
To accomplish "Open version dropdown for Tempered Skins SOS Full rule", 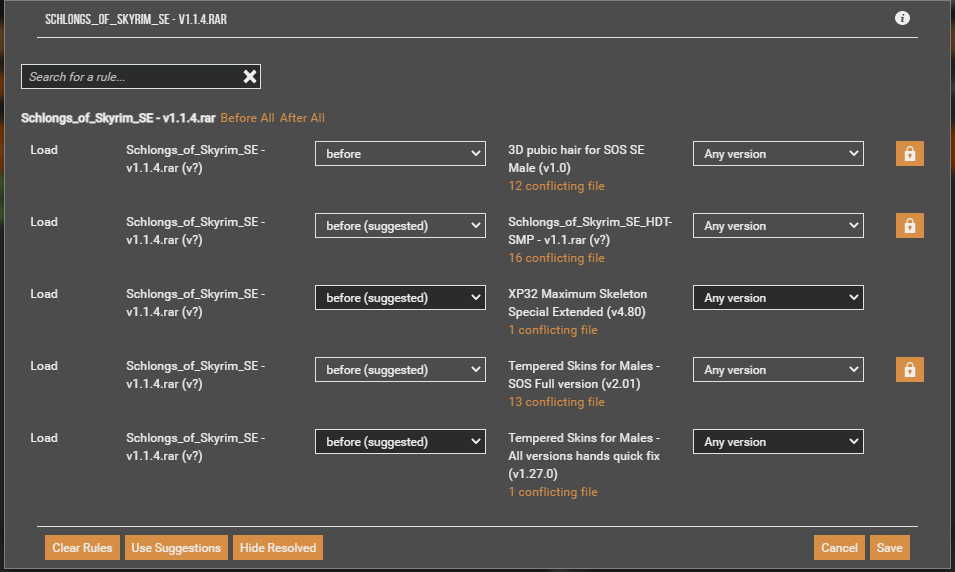I will (x=778, y=370).
